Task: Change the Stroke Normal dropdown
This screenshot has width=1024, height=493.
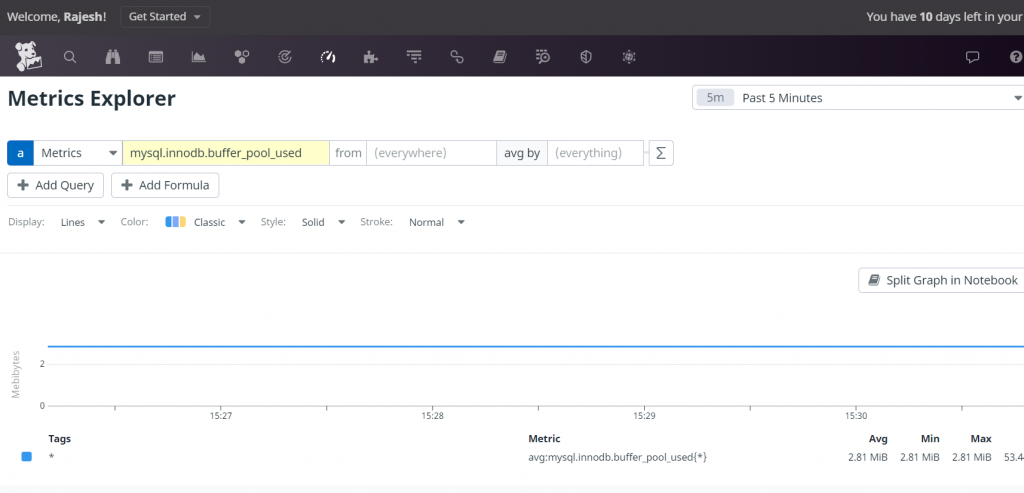Action: click(436, 222)
